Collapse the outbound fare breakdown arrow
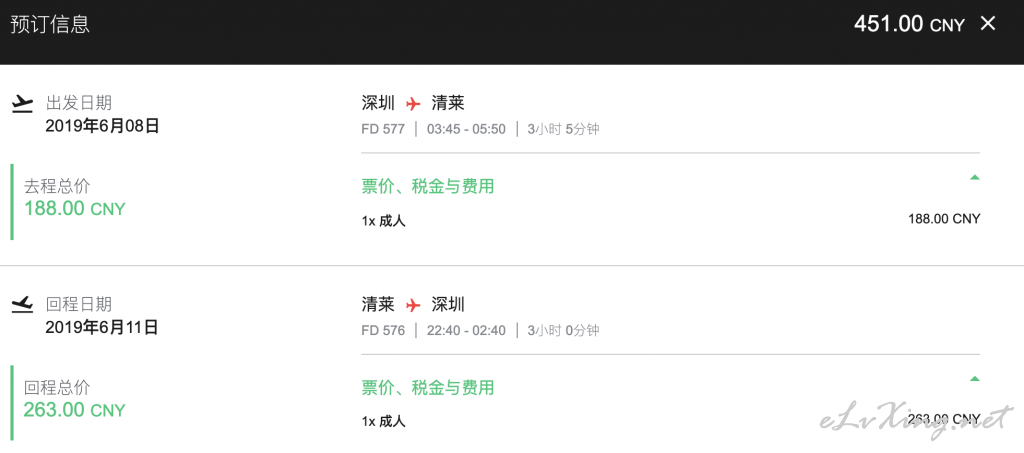The image size is (1024, 453). [974, 177]
